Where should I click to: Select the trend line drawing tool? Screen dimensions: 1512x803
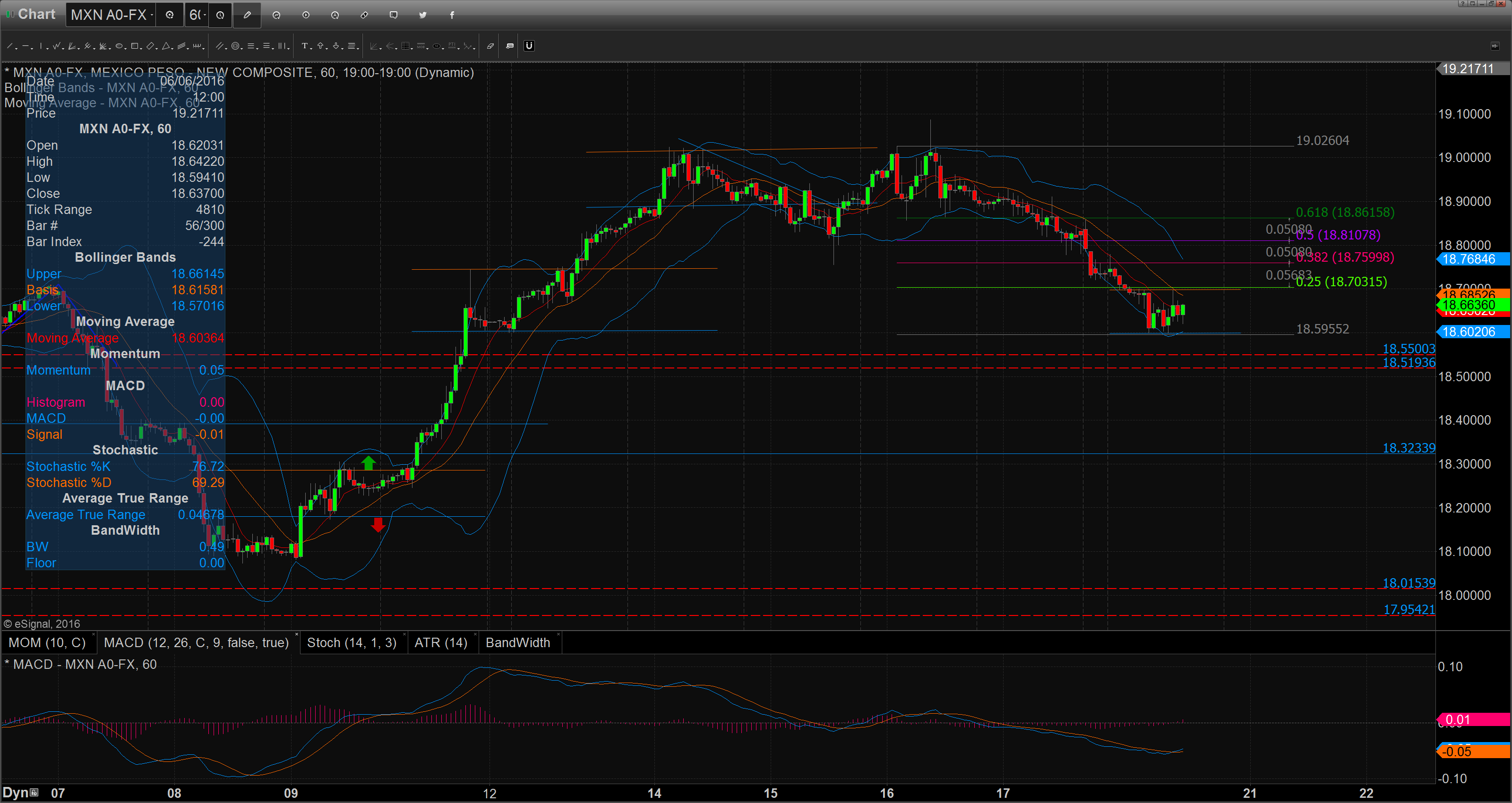pos(9,46)
